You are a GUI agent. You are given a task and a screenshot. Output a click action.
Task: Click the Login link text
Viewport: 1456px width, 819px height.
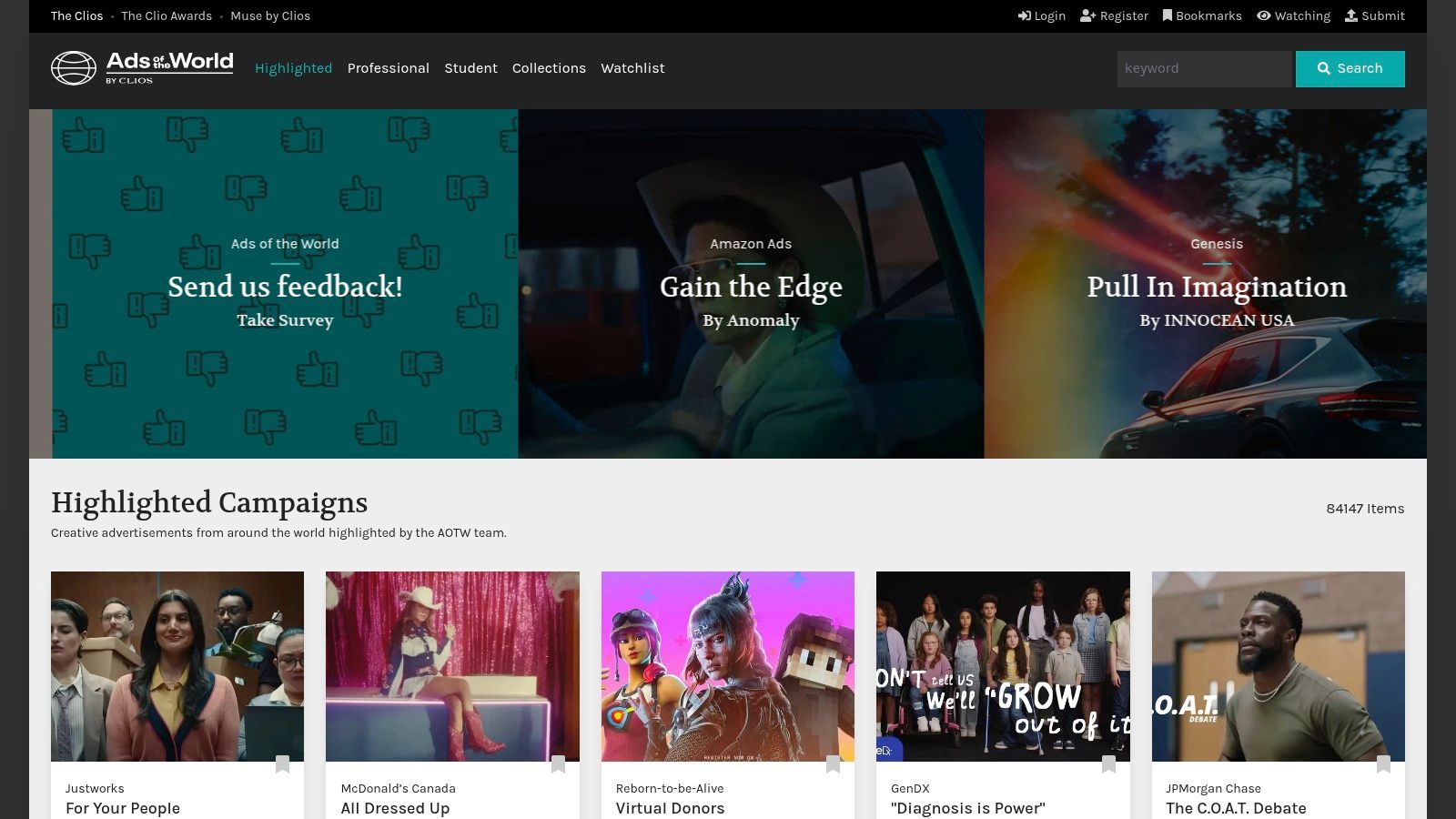[1049, 16]
